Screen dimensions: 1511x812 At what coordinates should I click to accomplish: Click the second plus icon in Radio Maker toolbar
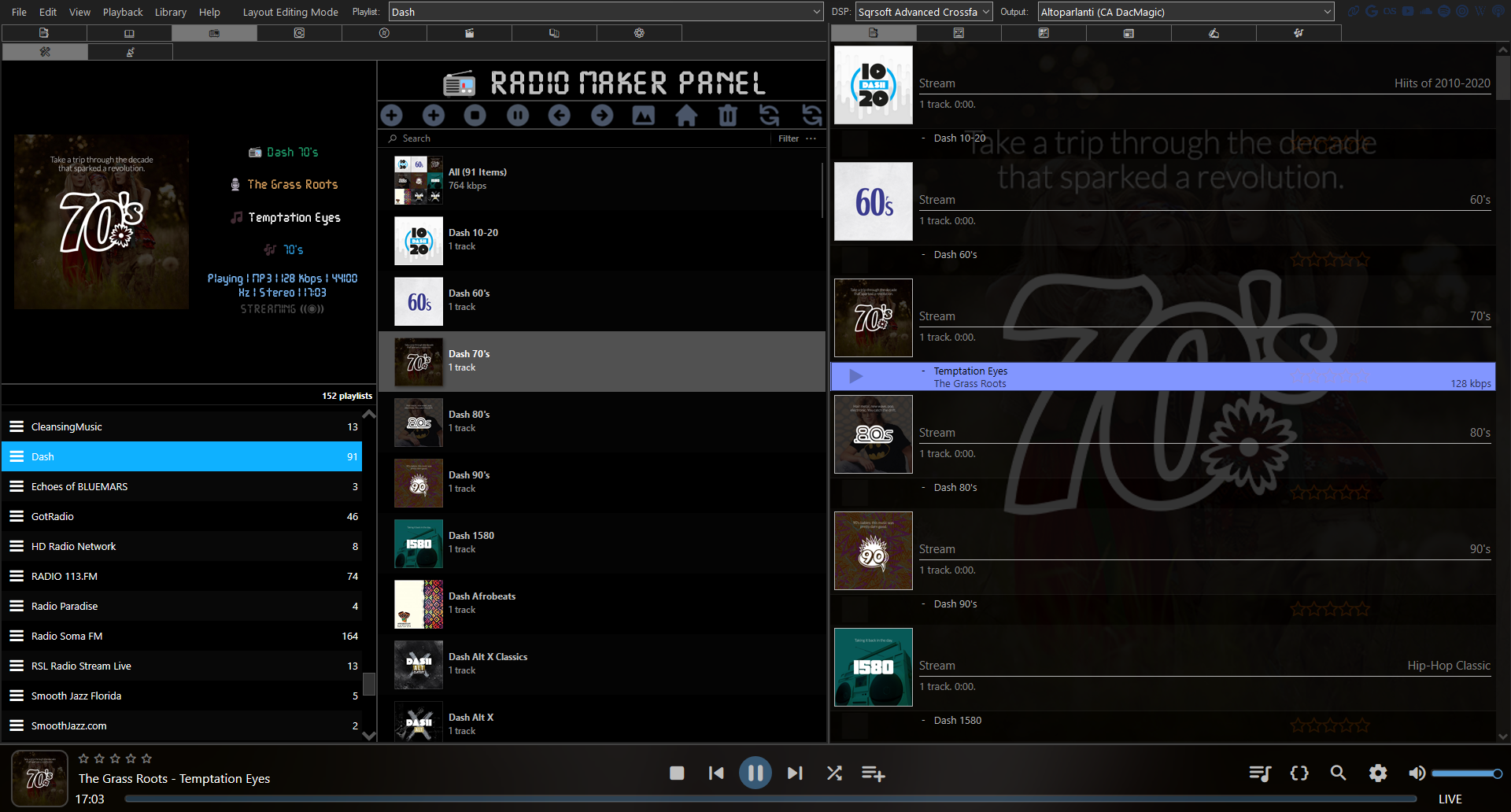434,116
